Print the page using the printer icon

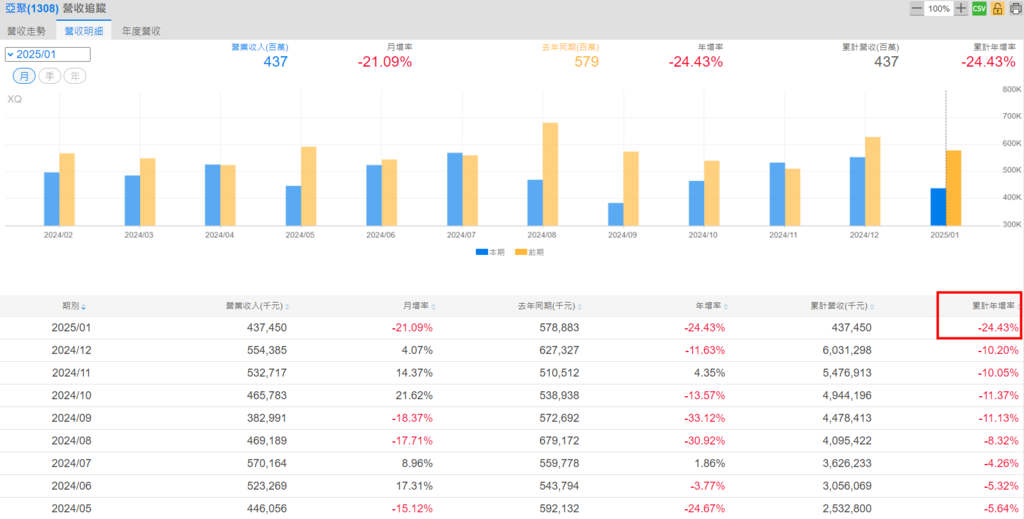pos(1015,8)
